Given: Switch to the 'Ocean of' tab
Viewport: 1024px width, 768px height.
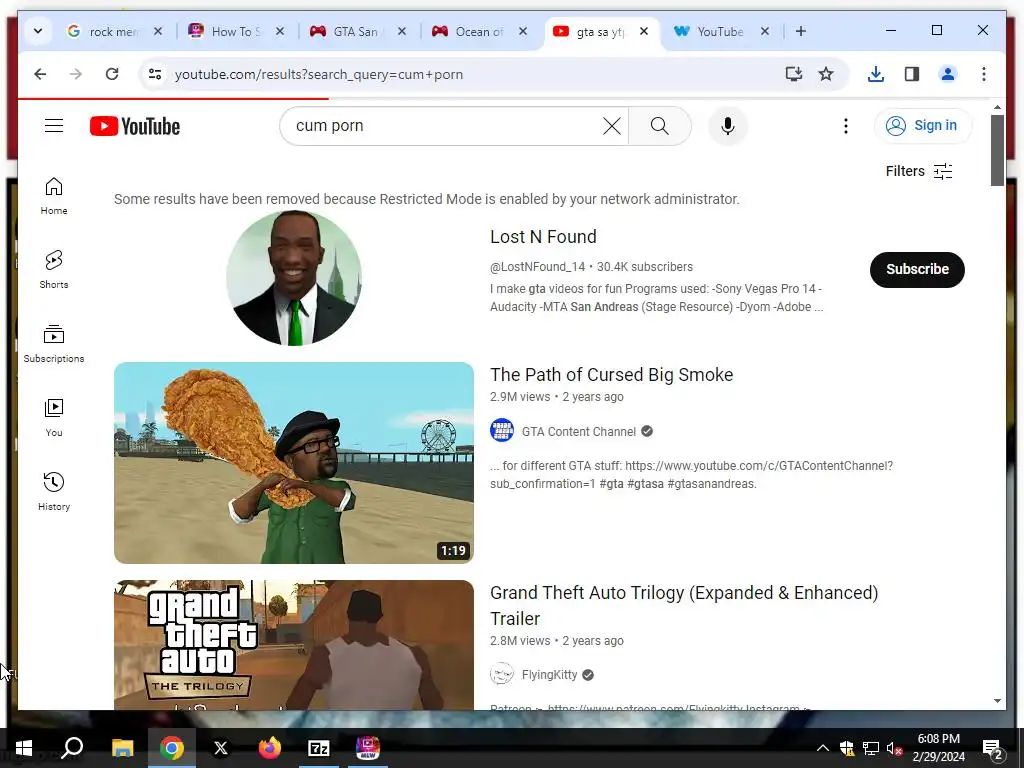Looking at the screenshot, I should click(x=472, y=31).
